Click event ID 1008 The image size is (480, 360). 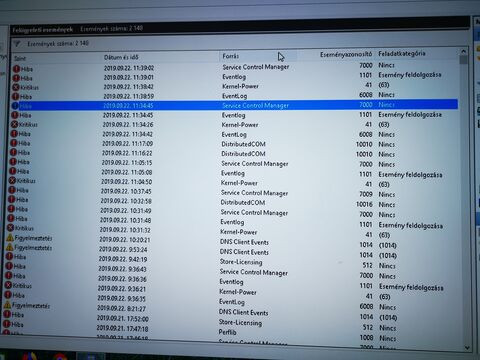pos(366,338)
